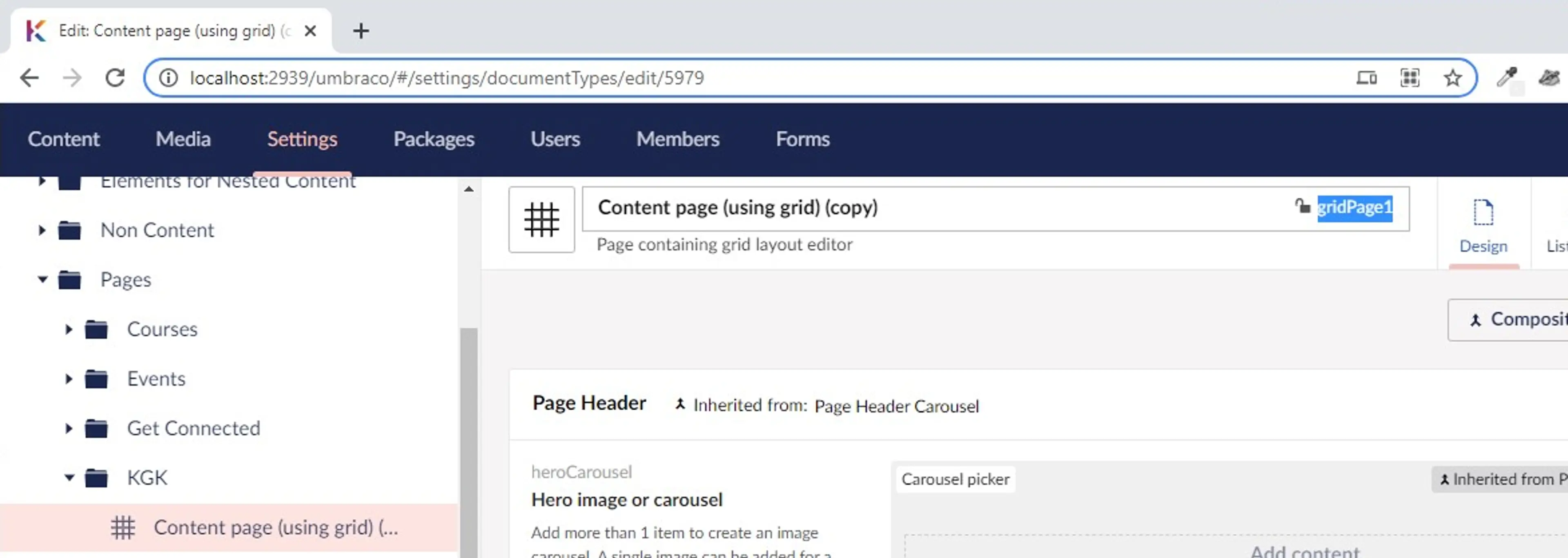Collapse the KGK folder
Image resolution: width=1568 pixels, height=558 pixels.
pos(69,478)
